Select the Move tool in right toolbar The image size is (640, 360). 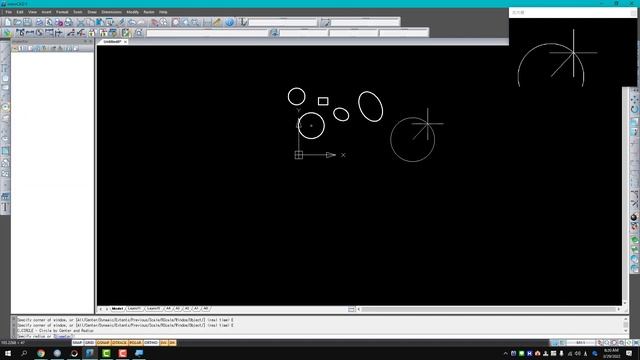click(x=634, y=99)
